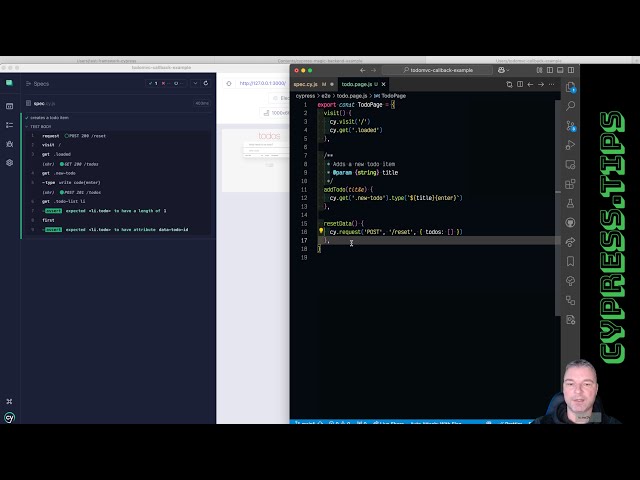Open the tree icon in the activity bar
The width and height of the screenshot is (640, 480).
[x=571, y=281]
